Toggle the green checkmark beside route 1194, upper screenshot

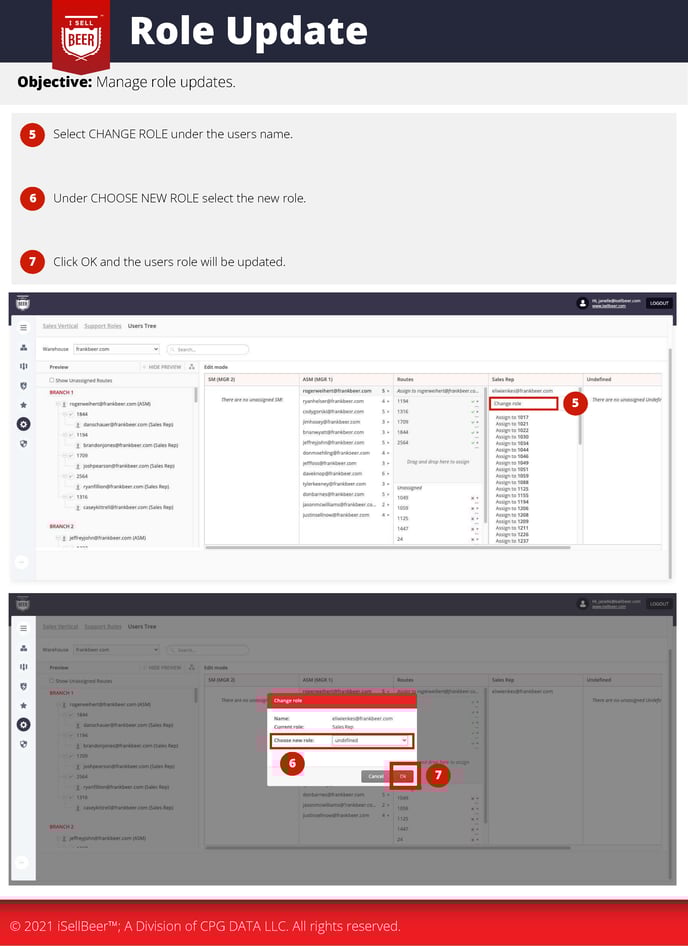pos(474,401)
